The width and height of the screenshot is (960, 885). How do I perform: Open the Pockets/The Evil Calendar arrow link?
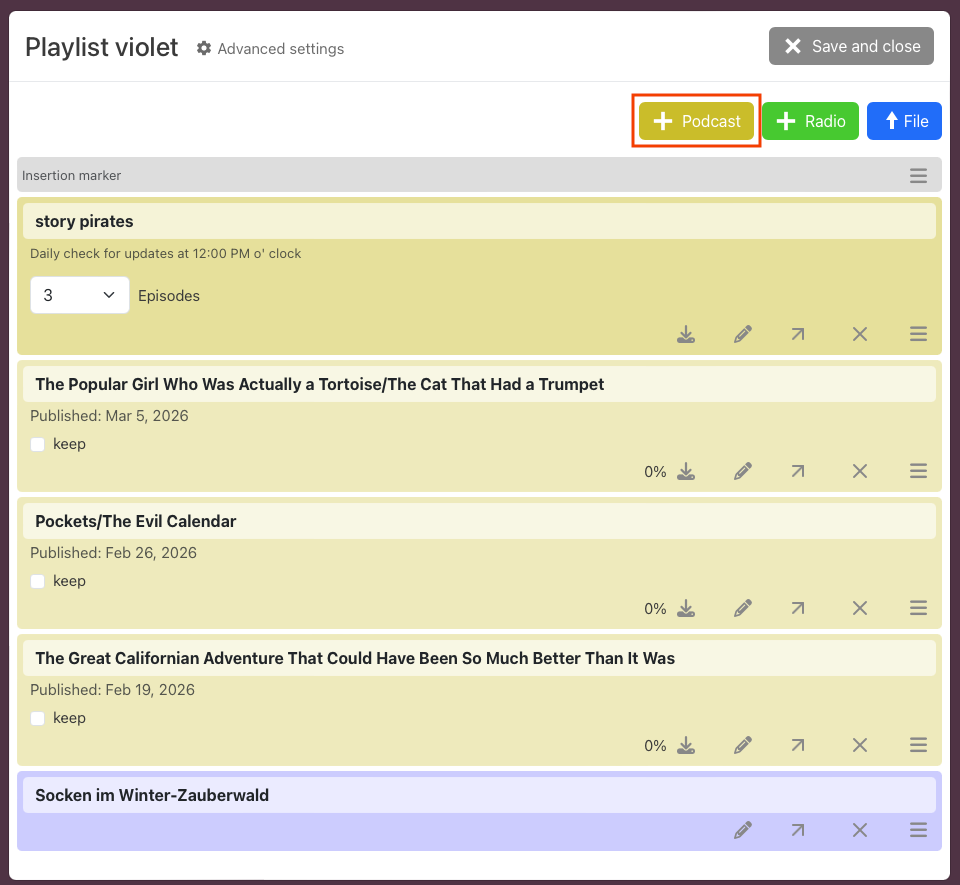(x=797, y=608)
